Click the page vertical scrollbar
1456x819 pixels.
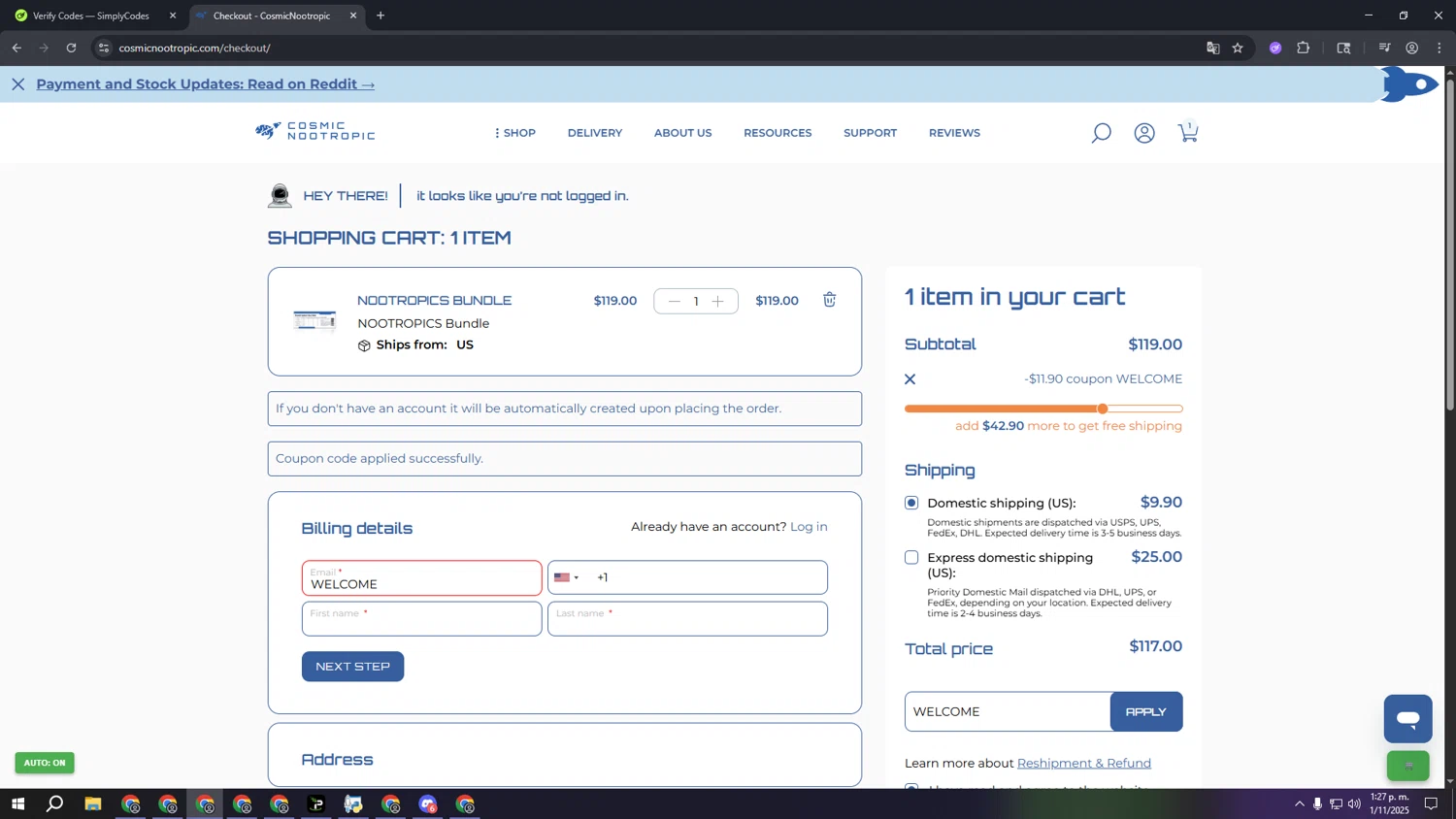click(x=1450, y=243)
